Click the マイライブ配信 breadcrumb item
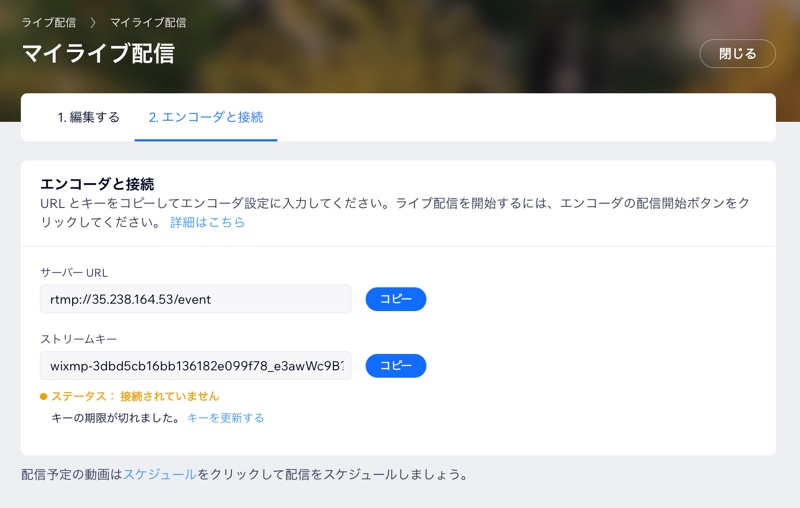Screen dimensions: 800x508 pos(148,22)
